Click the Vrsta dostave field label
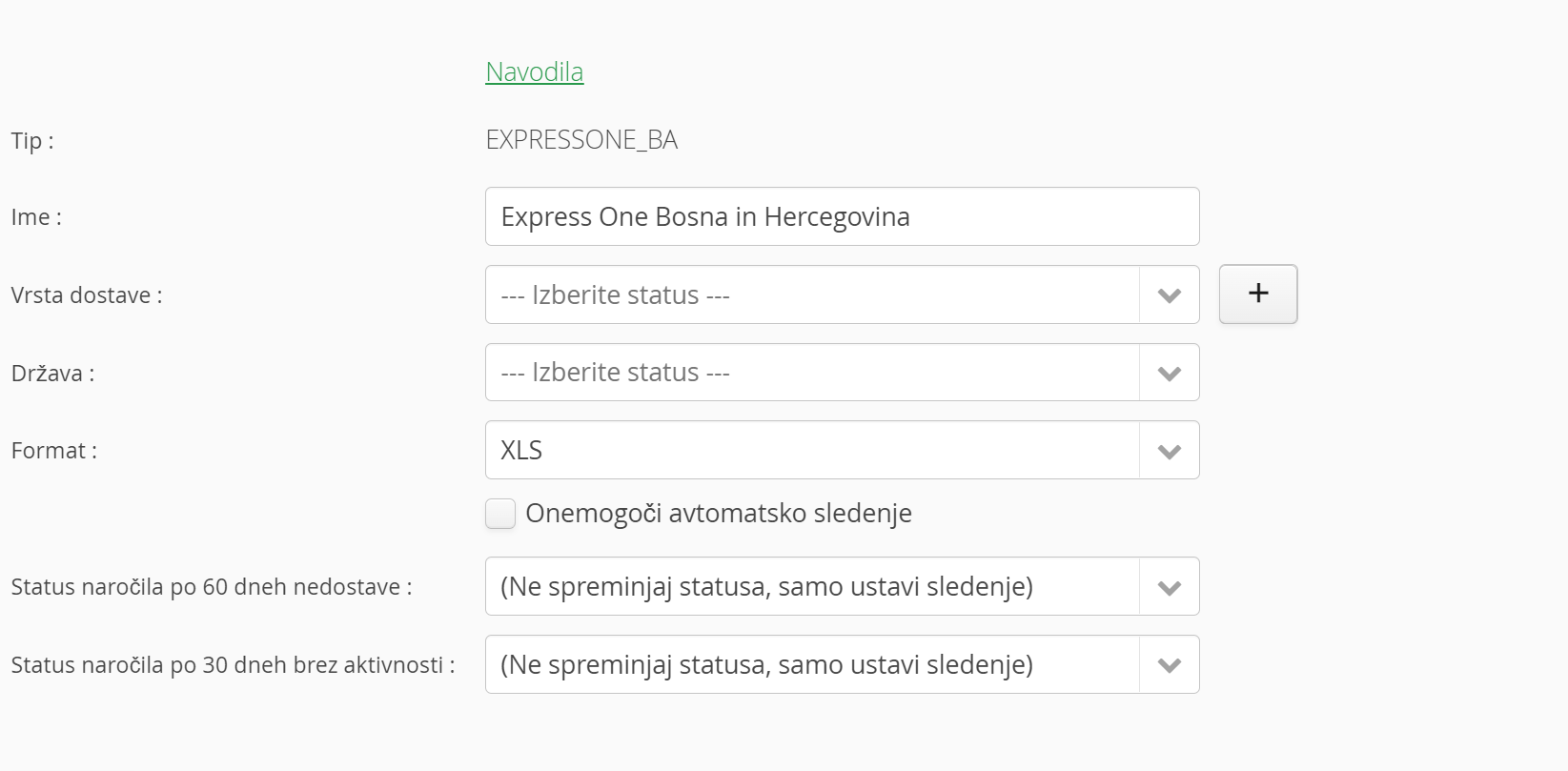The image size is (1568, 771). (x=87, y=295)
